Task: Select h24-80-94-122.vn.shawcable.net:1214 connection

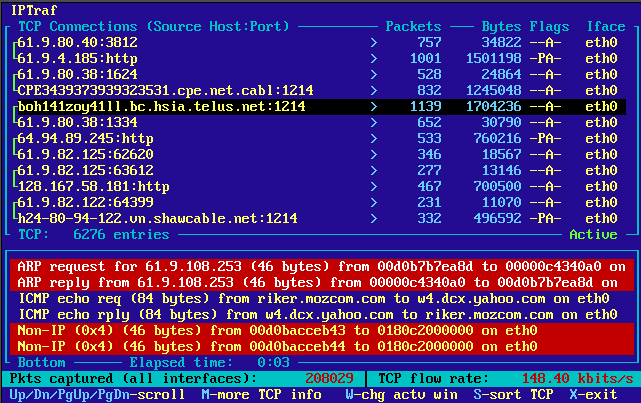Action: [157, 217]
